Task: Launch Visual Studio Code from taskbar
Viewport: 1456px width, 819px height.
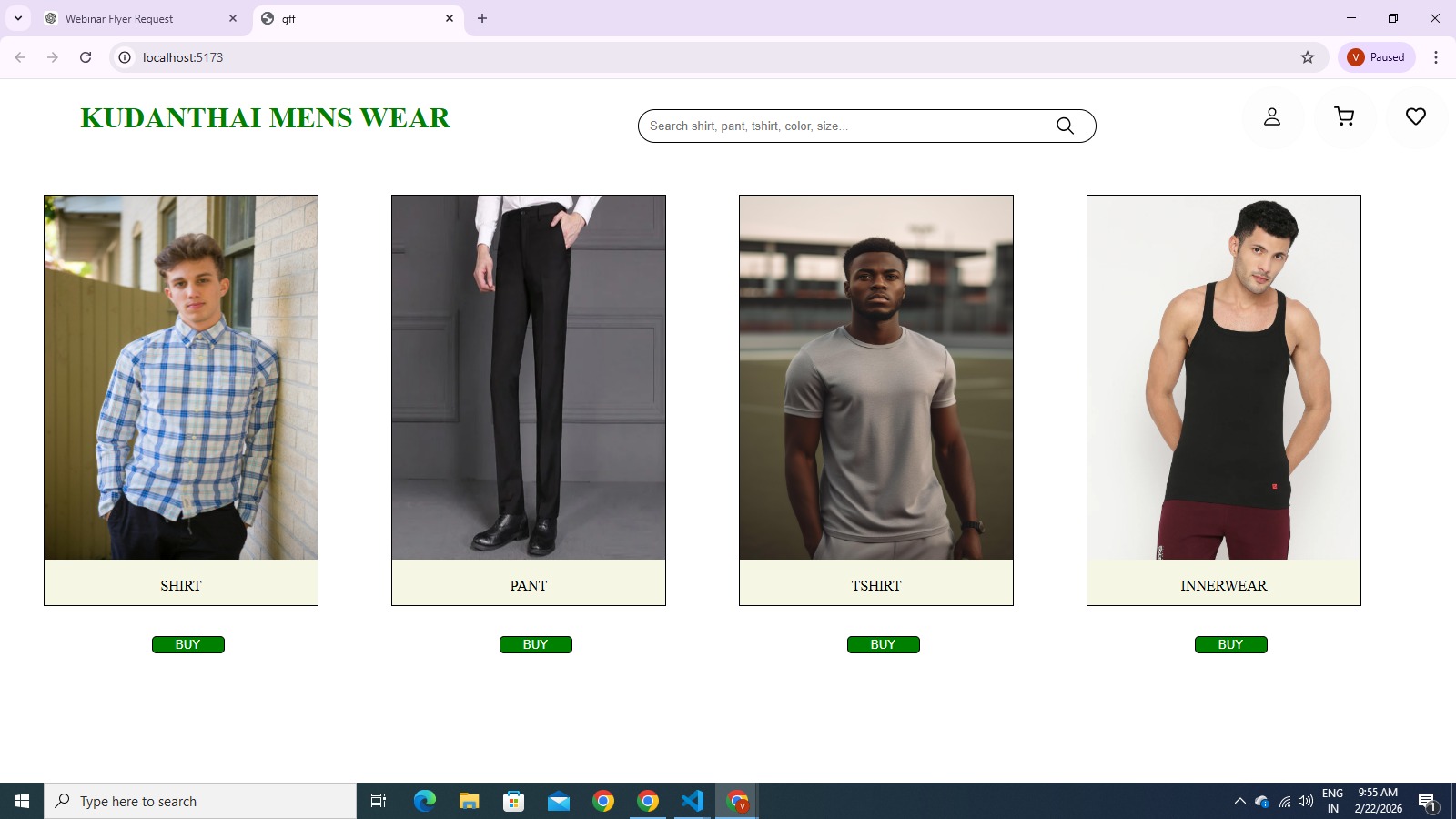Action: tap(693, 801)
